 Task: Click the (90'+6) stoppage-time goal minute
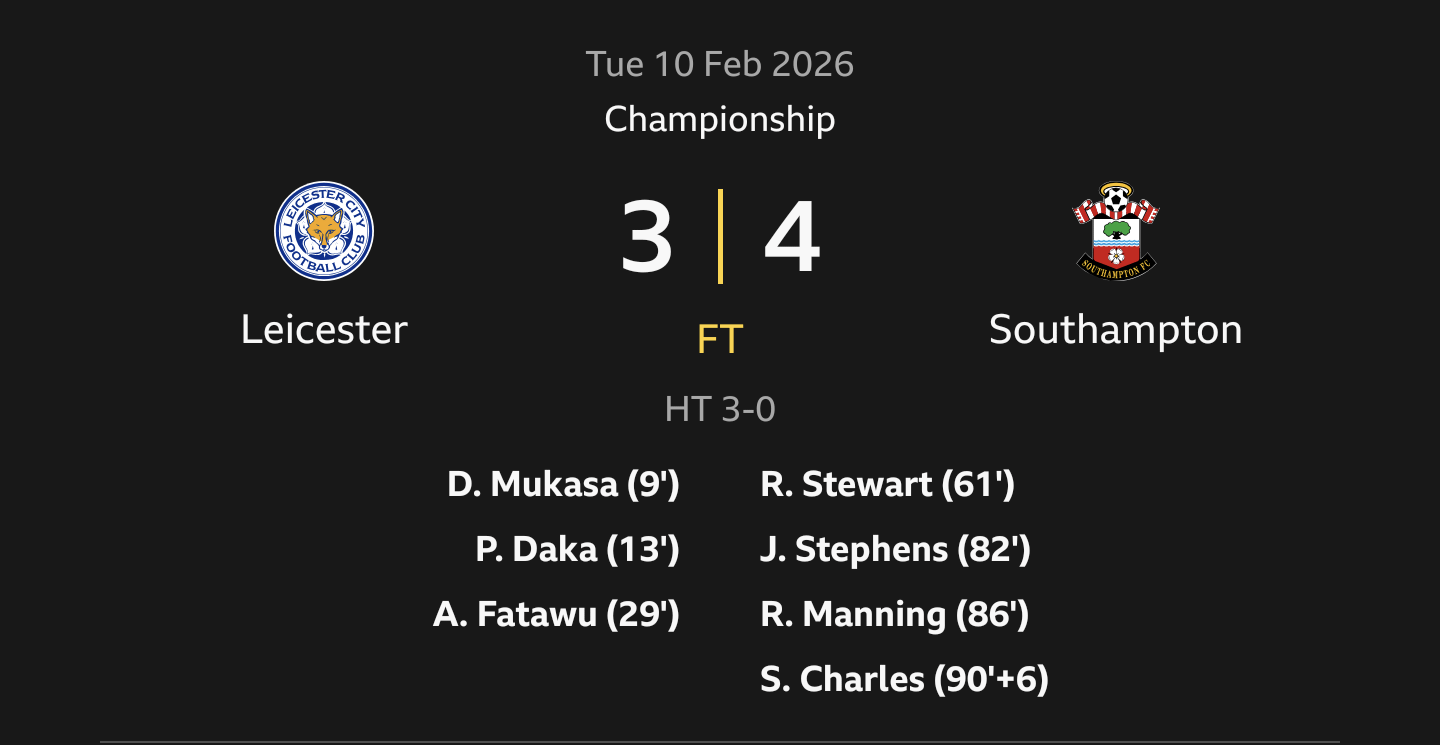click(x=991, y=679)
